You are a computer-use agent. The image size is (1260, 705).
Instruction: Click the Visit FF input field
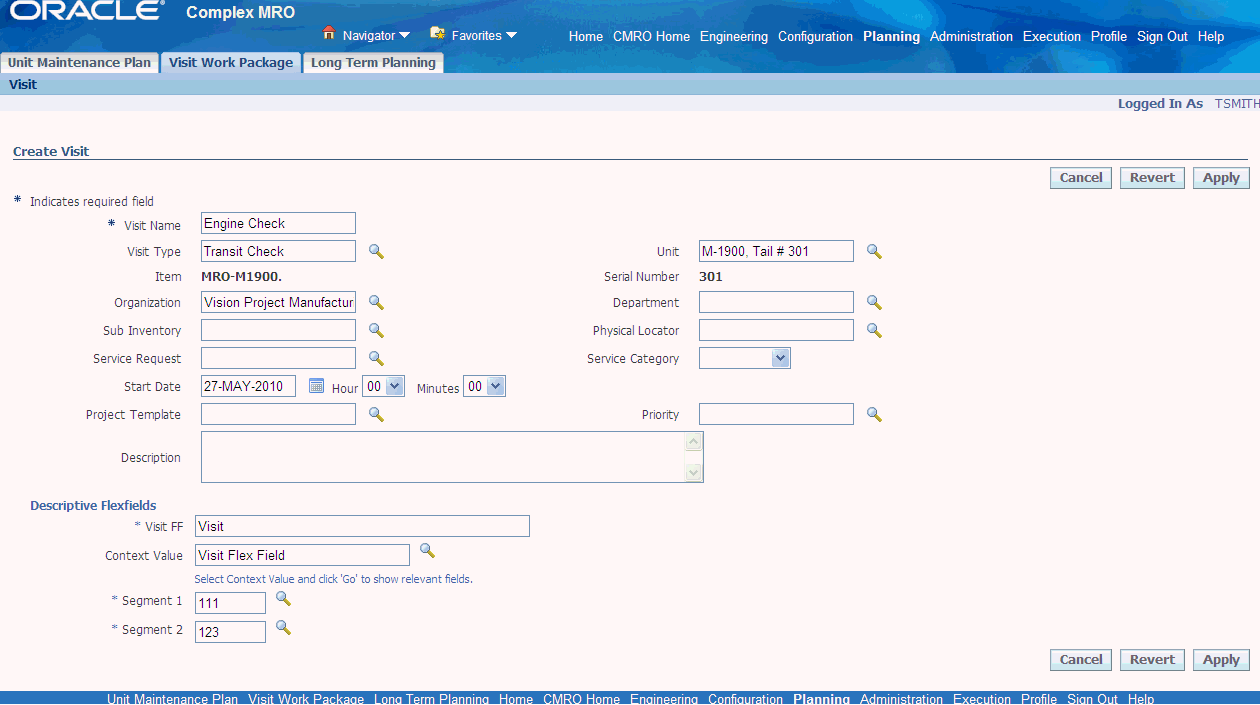click(x=362, y=526)
